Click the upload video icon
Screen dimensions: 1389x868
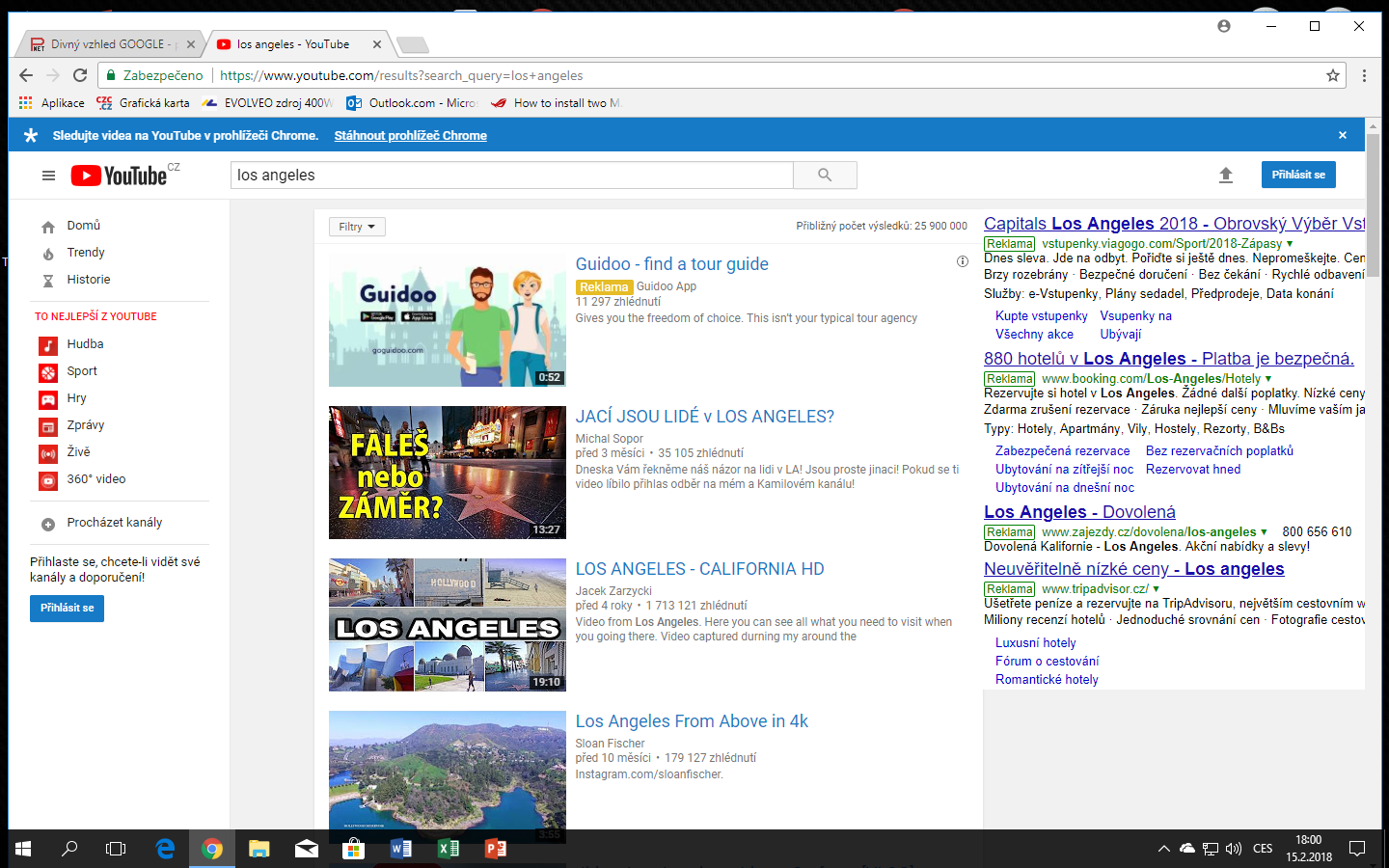(x=1226, y=175)
